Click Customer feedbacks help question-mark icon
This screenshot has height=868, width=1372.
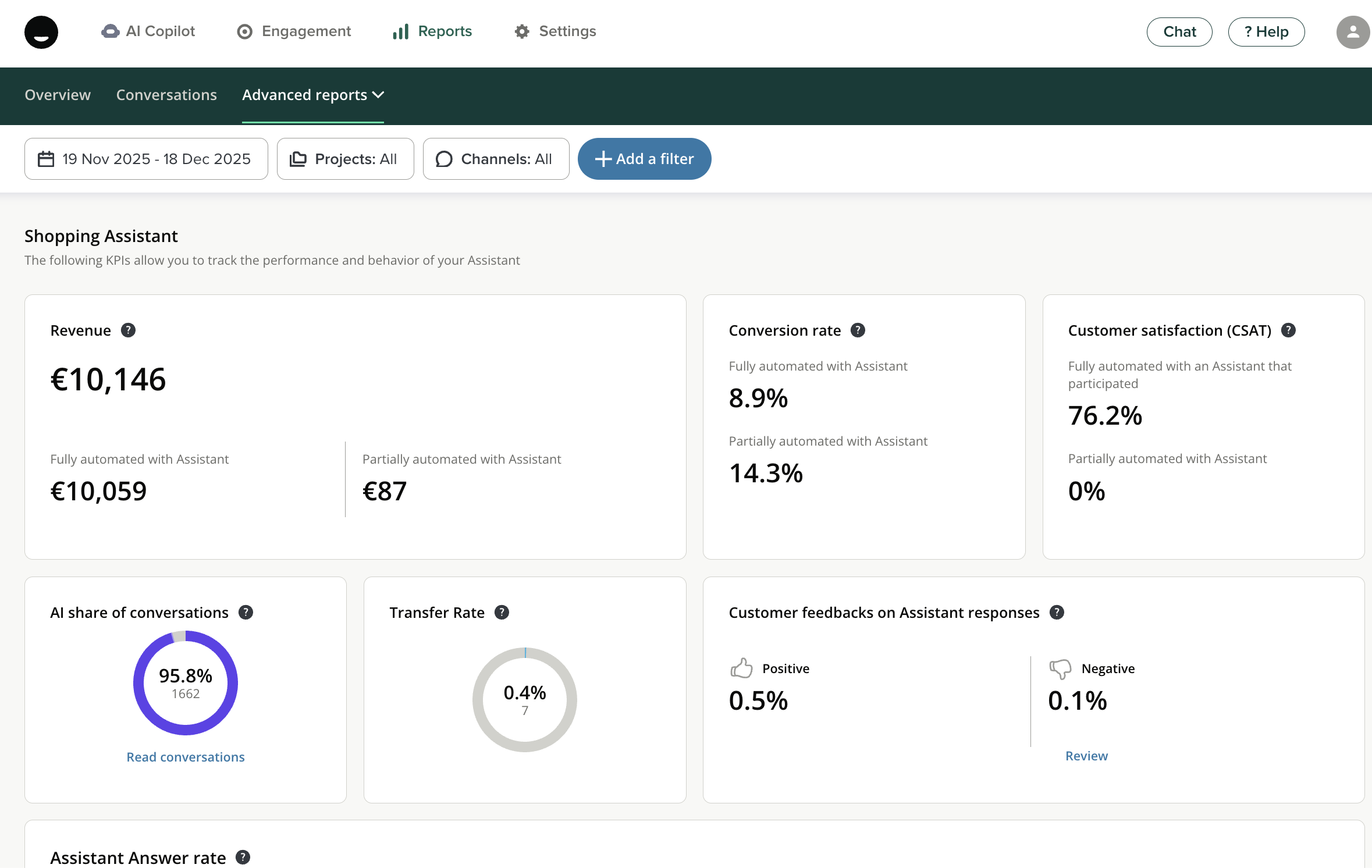click(1057, 612)
